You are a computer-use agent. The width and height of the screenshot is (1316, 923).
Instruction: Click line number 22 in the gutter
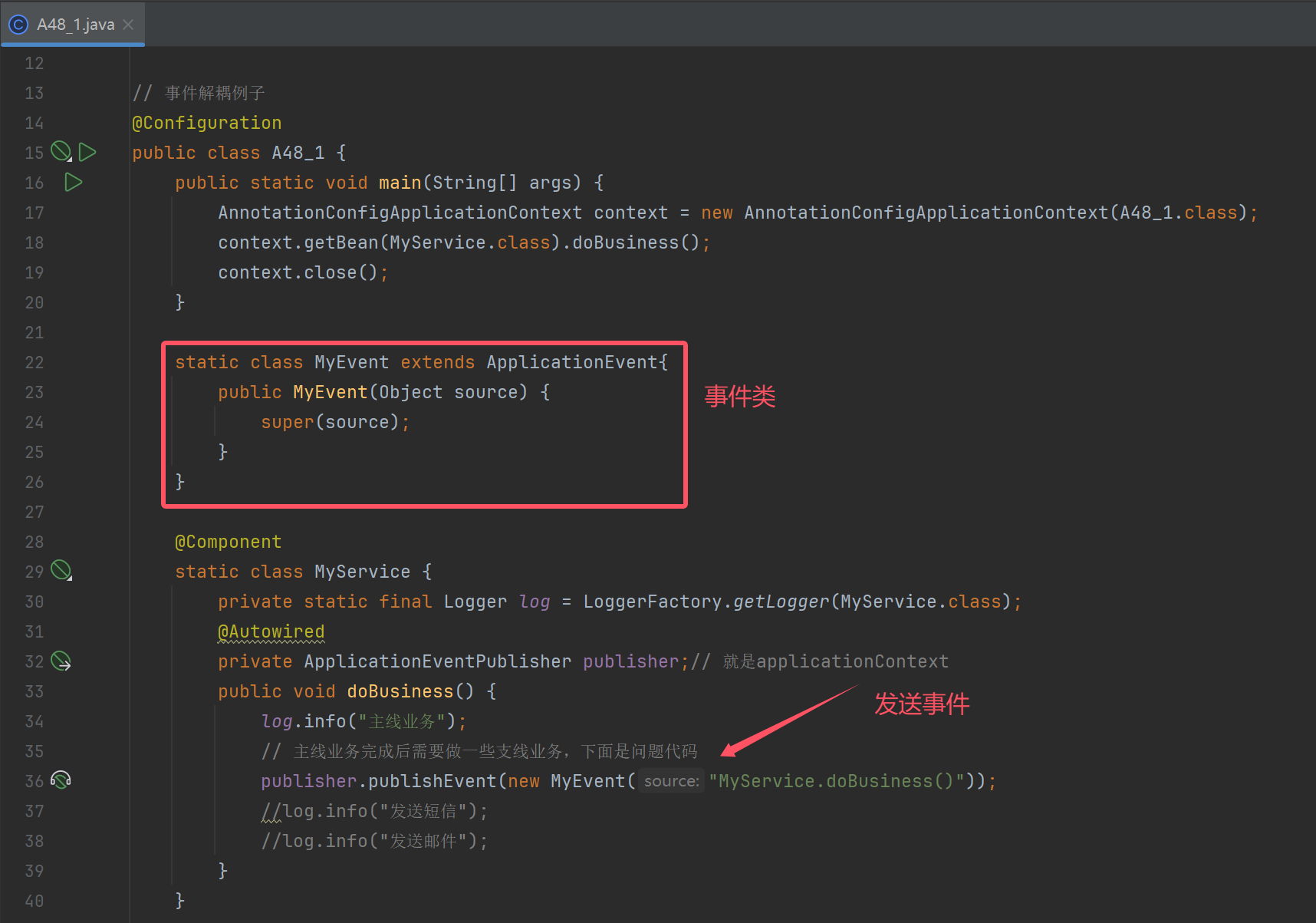34,362
